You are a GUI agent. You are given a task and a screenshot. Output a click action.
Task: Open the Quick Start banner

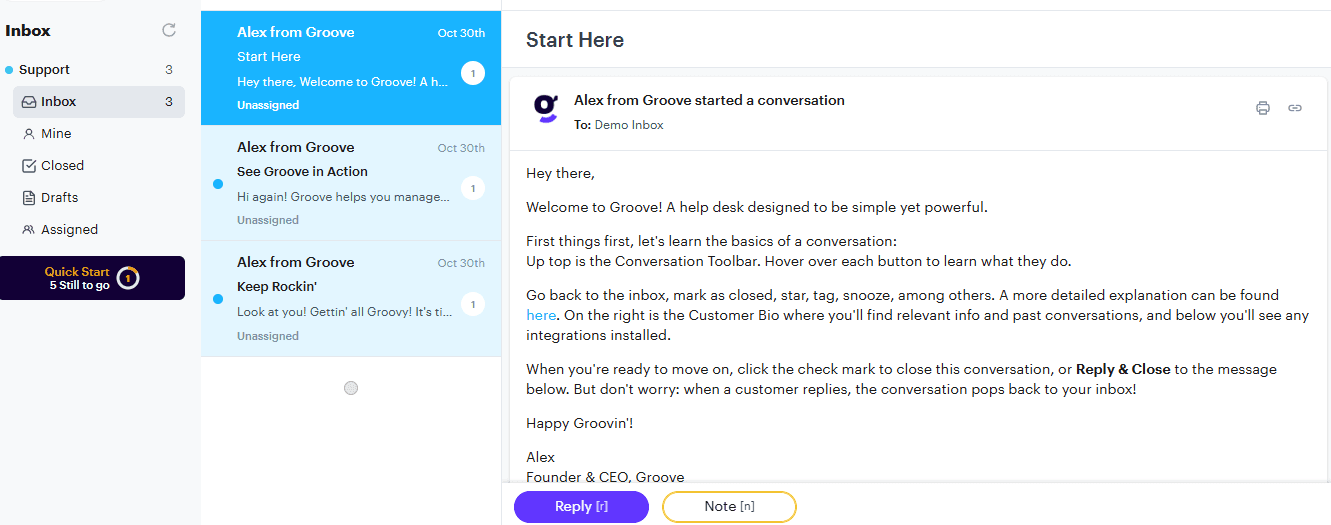(x=92, y=278)
